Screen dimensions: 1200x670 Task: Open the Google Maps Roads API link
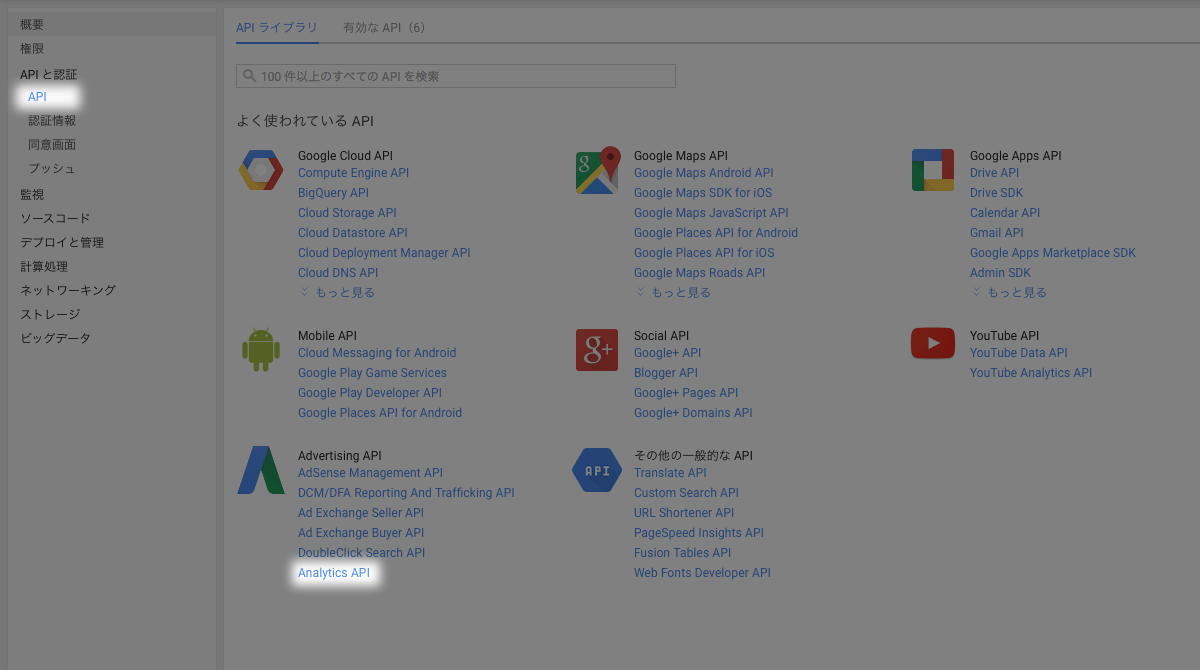coord(699,273)
